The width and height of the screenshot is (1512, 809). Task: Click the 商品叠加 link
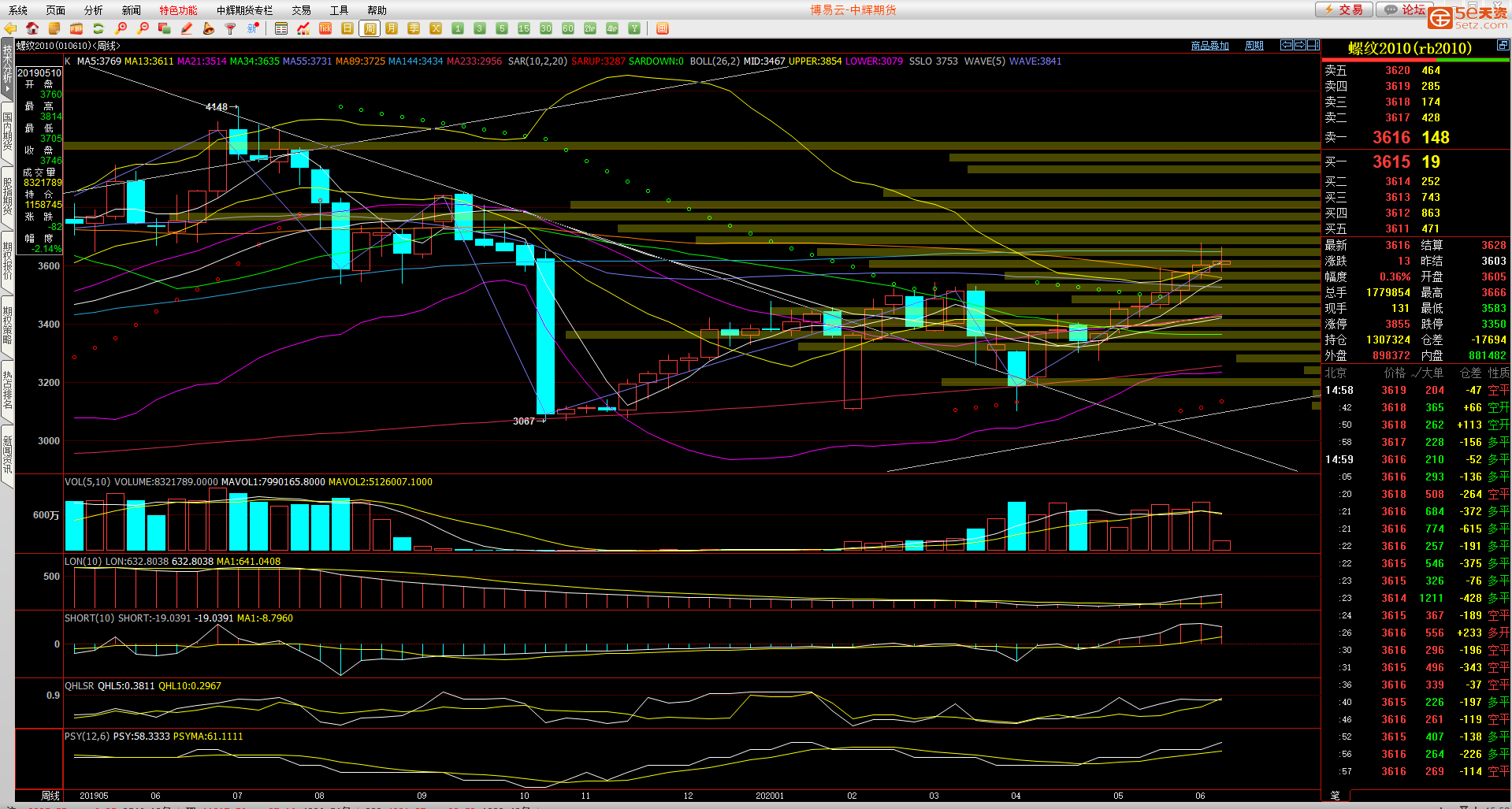1210,46
